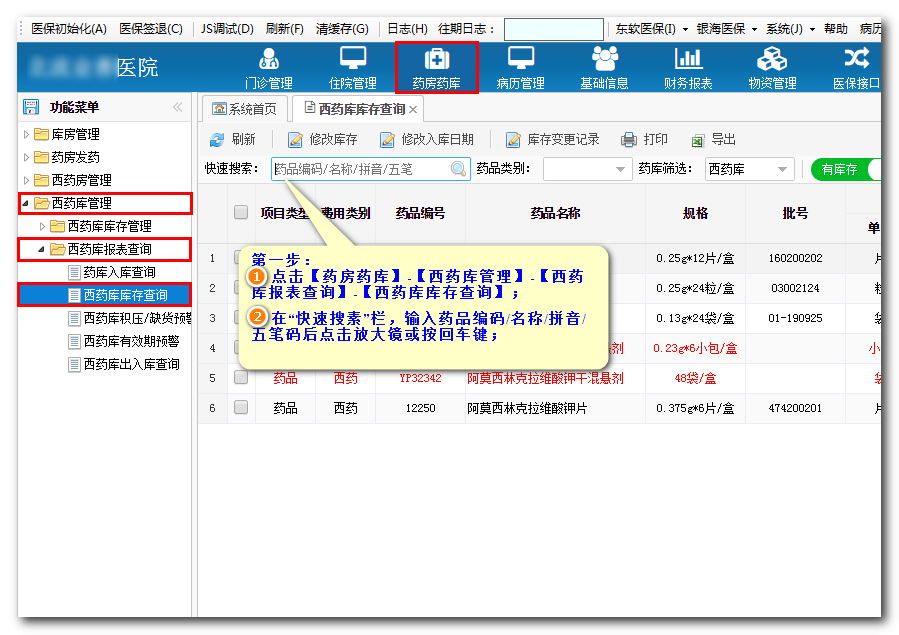Open 西药库库存查询 in the sidebar tree
The height and width of the screenshot is (635, 899).
point(125,295)
